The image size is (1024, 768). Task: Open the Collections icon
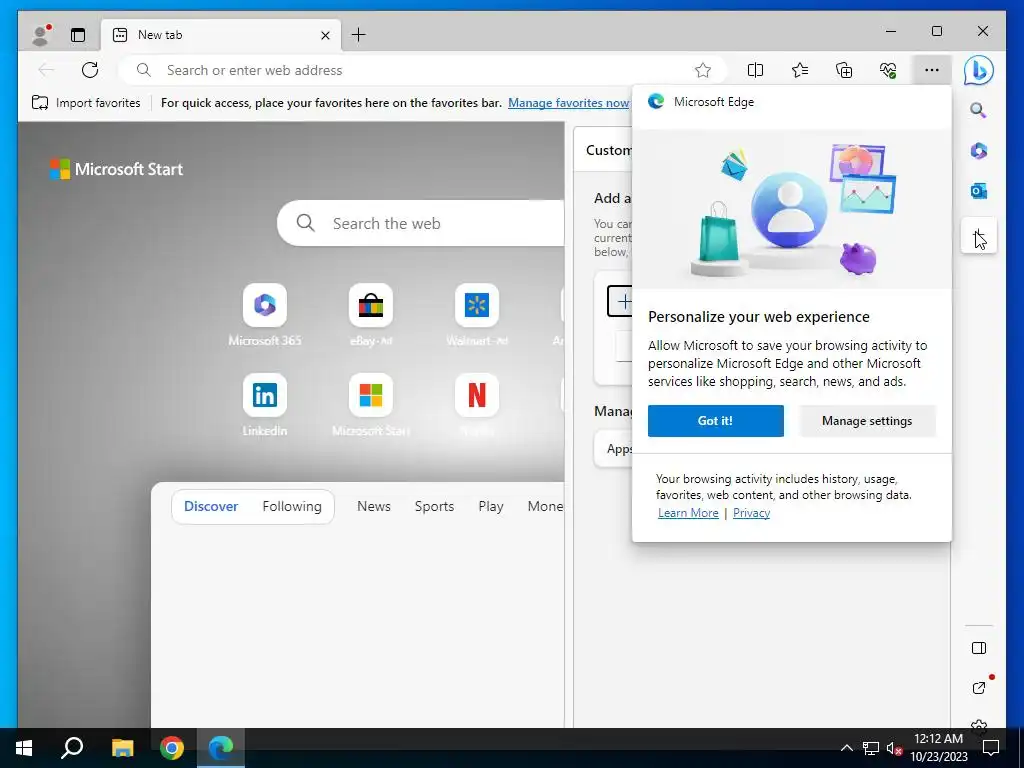click(x=844, y=70)
